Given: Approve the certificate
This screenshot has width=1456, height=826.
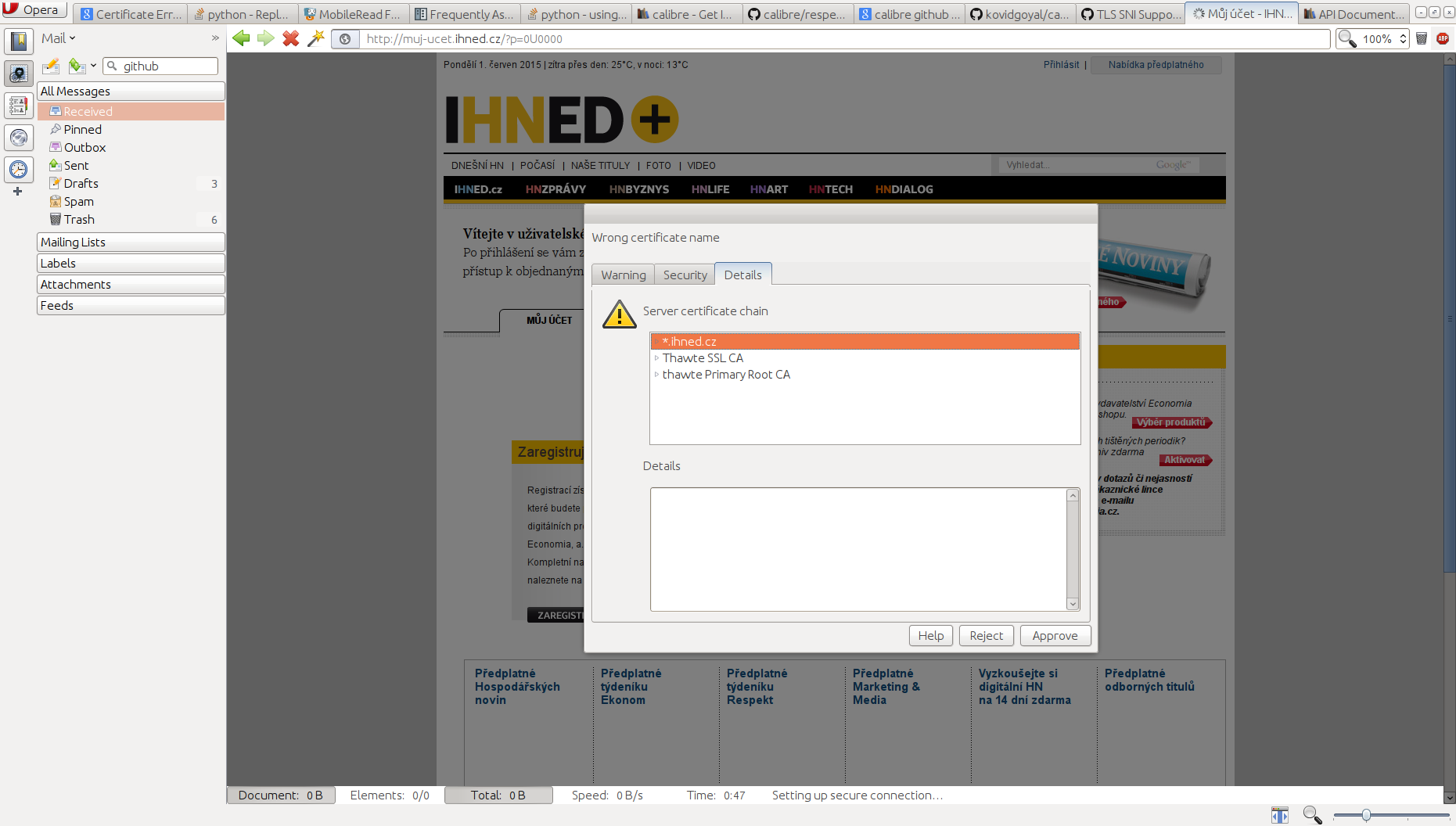Looking at the screenshot, I should [1055, 636].
